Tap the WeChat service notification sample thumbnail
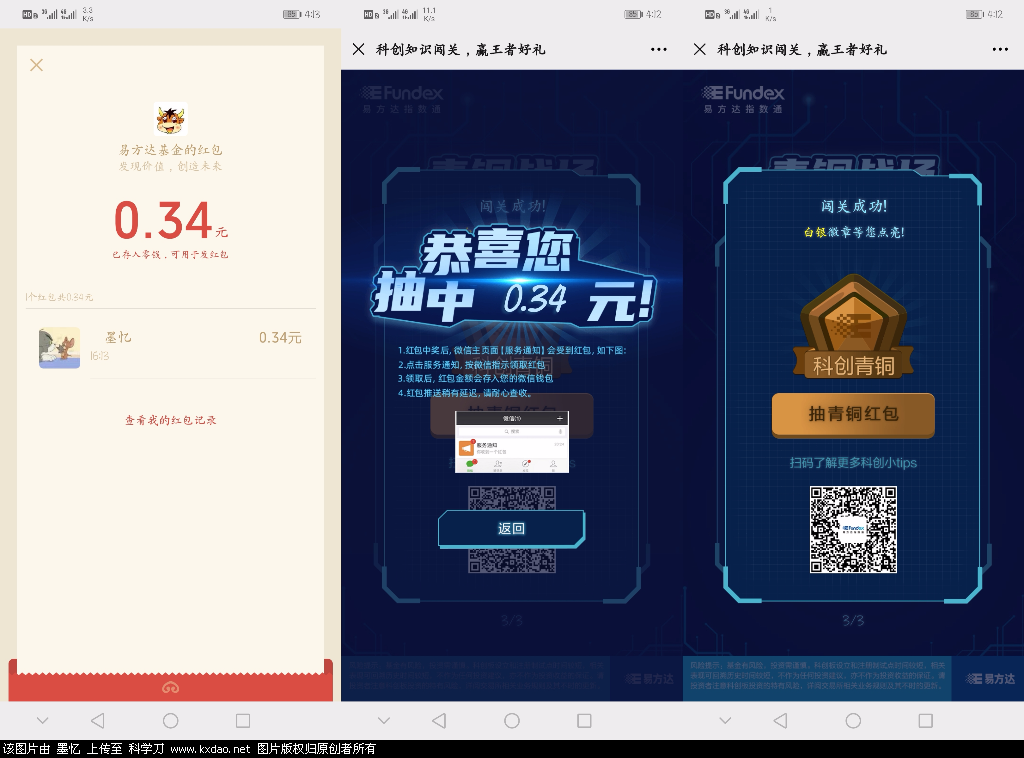 point(512,442)
